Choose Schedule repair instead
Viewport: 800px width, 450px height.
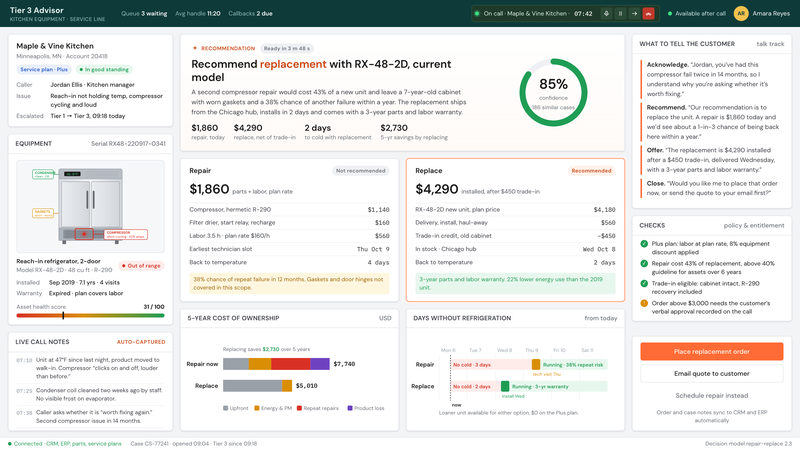click(x=711, y=395)
